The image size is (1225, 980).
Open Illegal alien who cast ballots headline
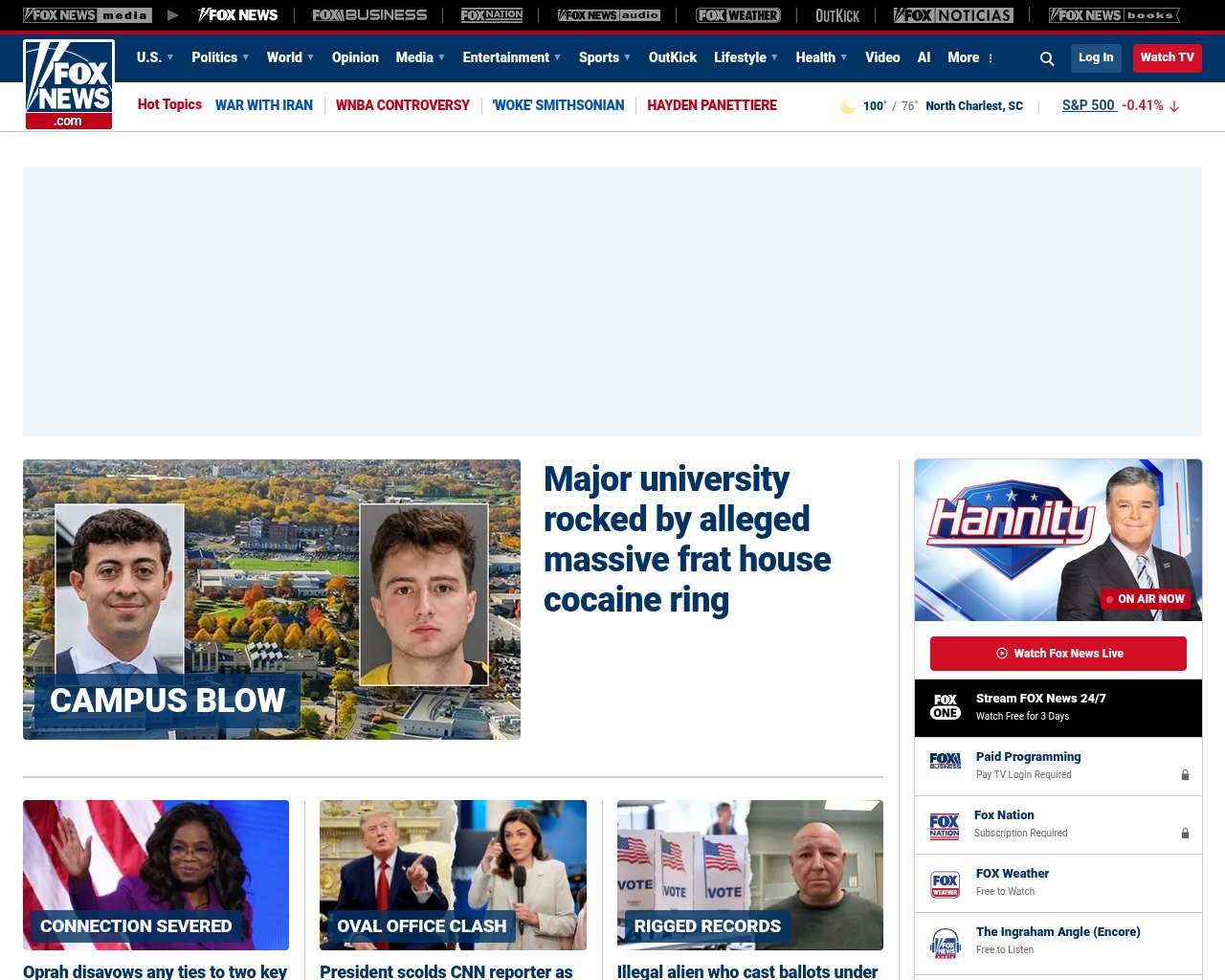coord(747,971)
